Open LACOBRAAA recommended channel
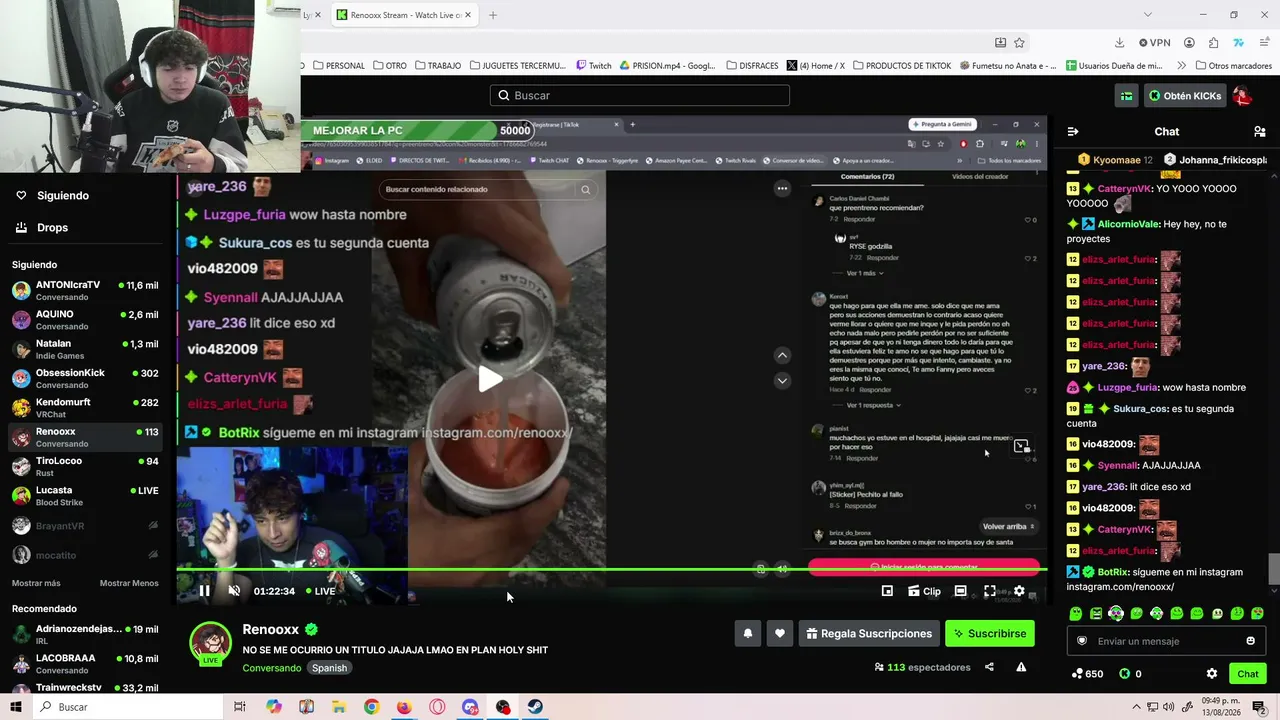Screen dimensions: 1280x720 point(85,664)
